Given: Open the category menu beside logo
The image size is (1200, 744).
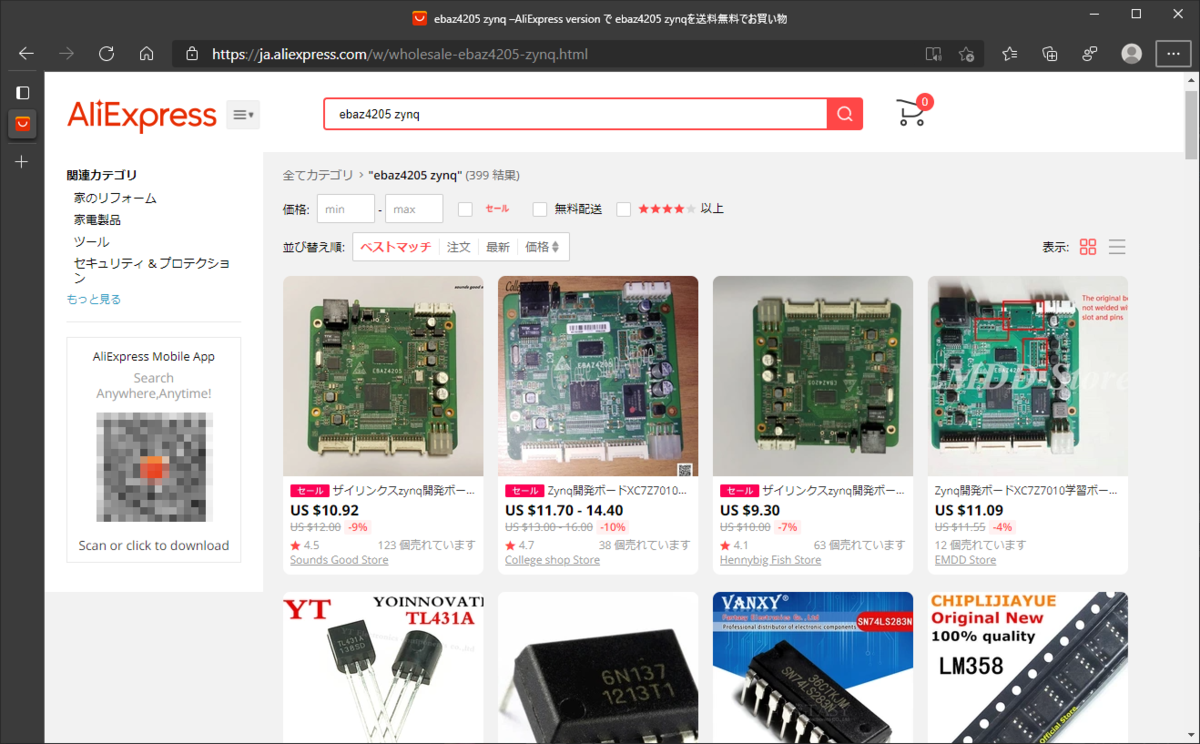Looking at the screenshot, I should tap(243, 115).
